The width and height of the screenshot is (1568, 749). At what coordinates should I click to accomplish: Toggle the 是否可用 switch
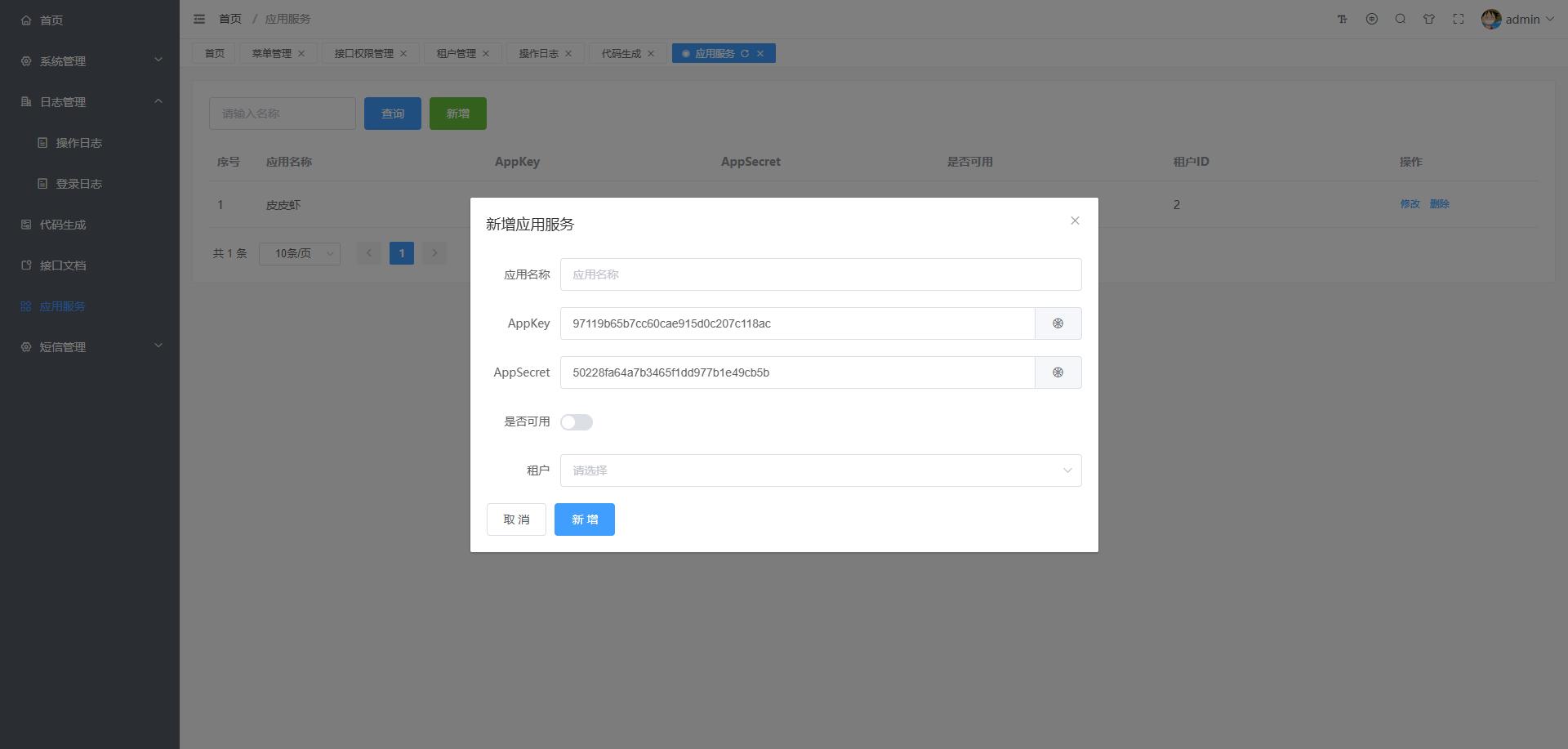(577, 422)
